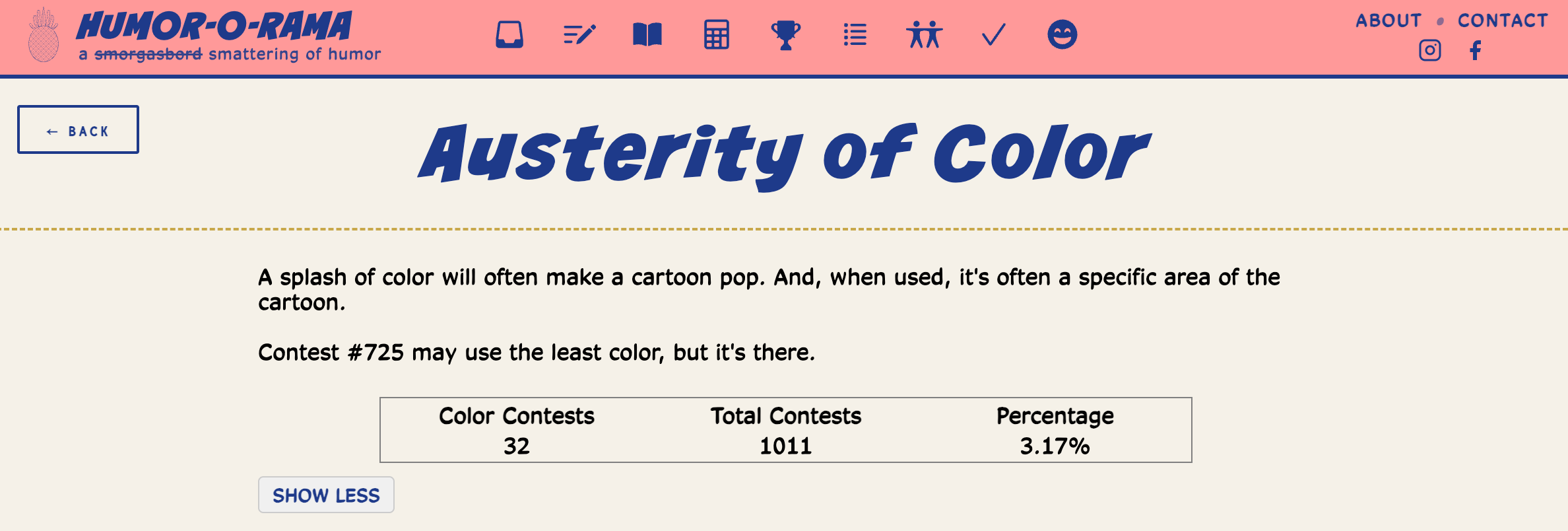
Task: Select the Percentage value 3.17%
Action: coord(1055,446)
